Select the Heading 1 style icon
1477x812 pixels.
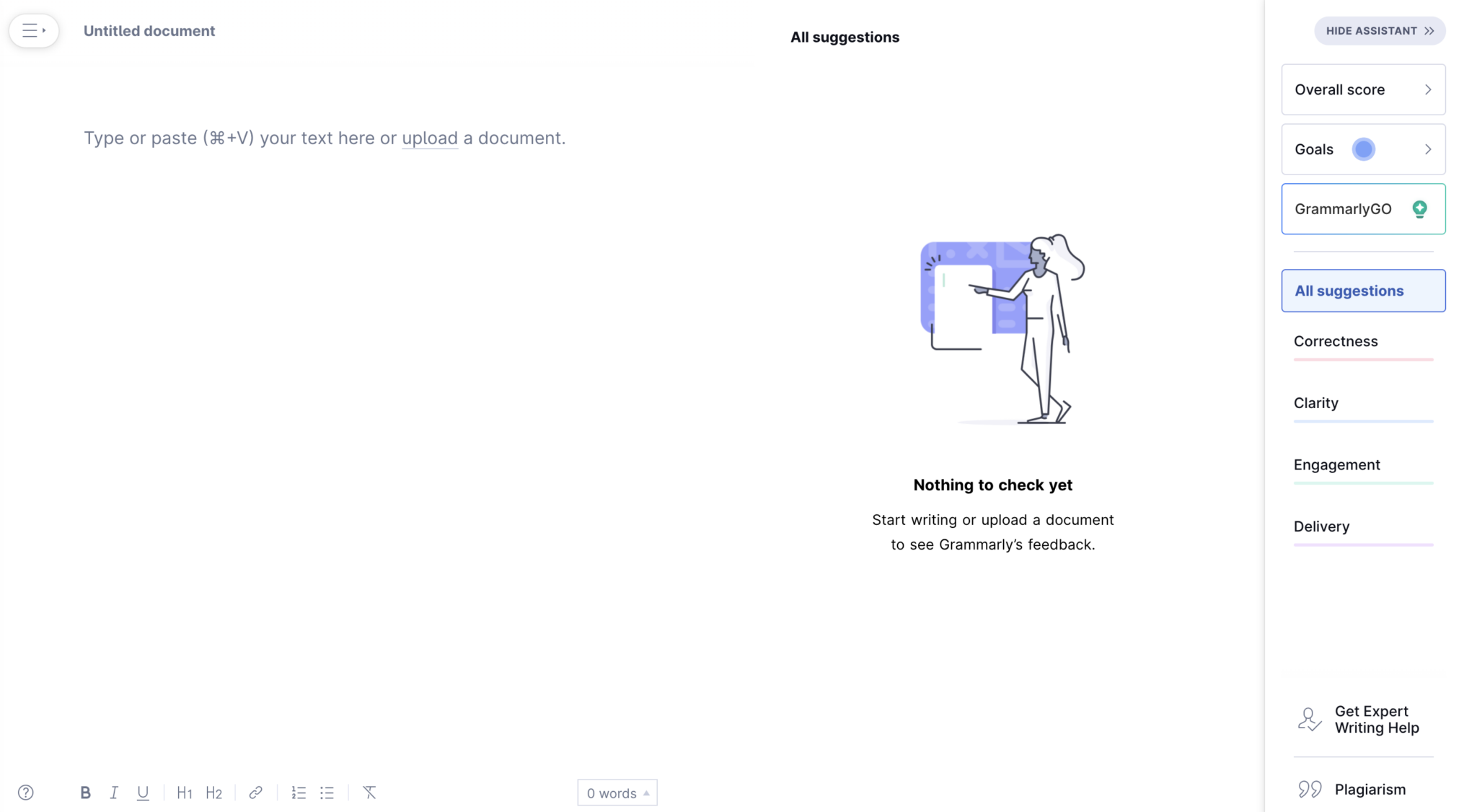[x=184, y=791]
